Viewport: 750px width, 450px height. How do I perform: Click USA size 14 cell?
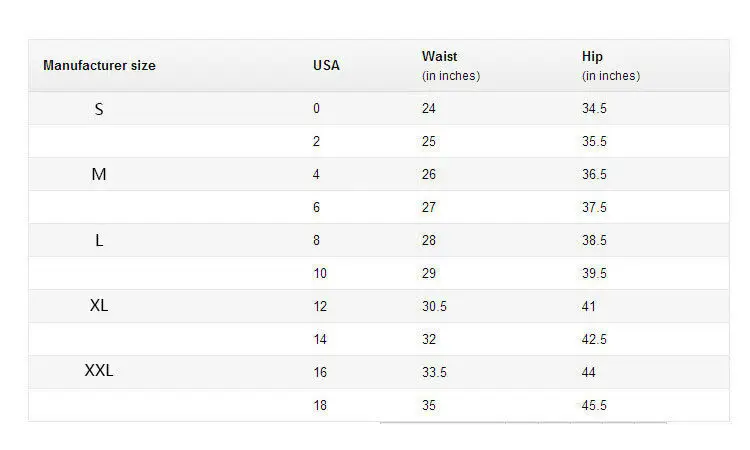tap(320, 340)
